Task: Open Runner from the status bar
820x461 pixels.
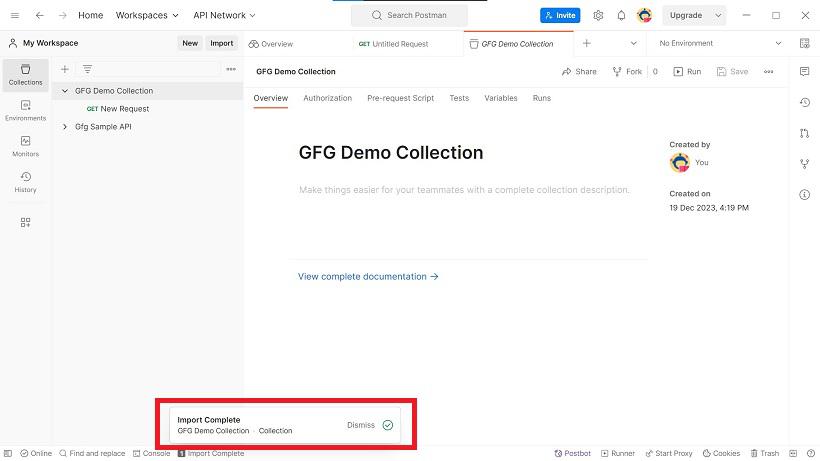Action: point(618,453)
